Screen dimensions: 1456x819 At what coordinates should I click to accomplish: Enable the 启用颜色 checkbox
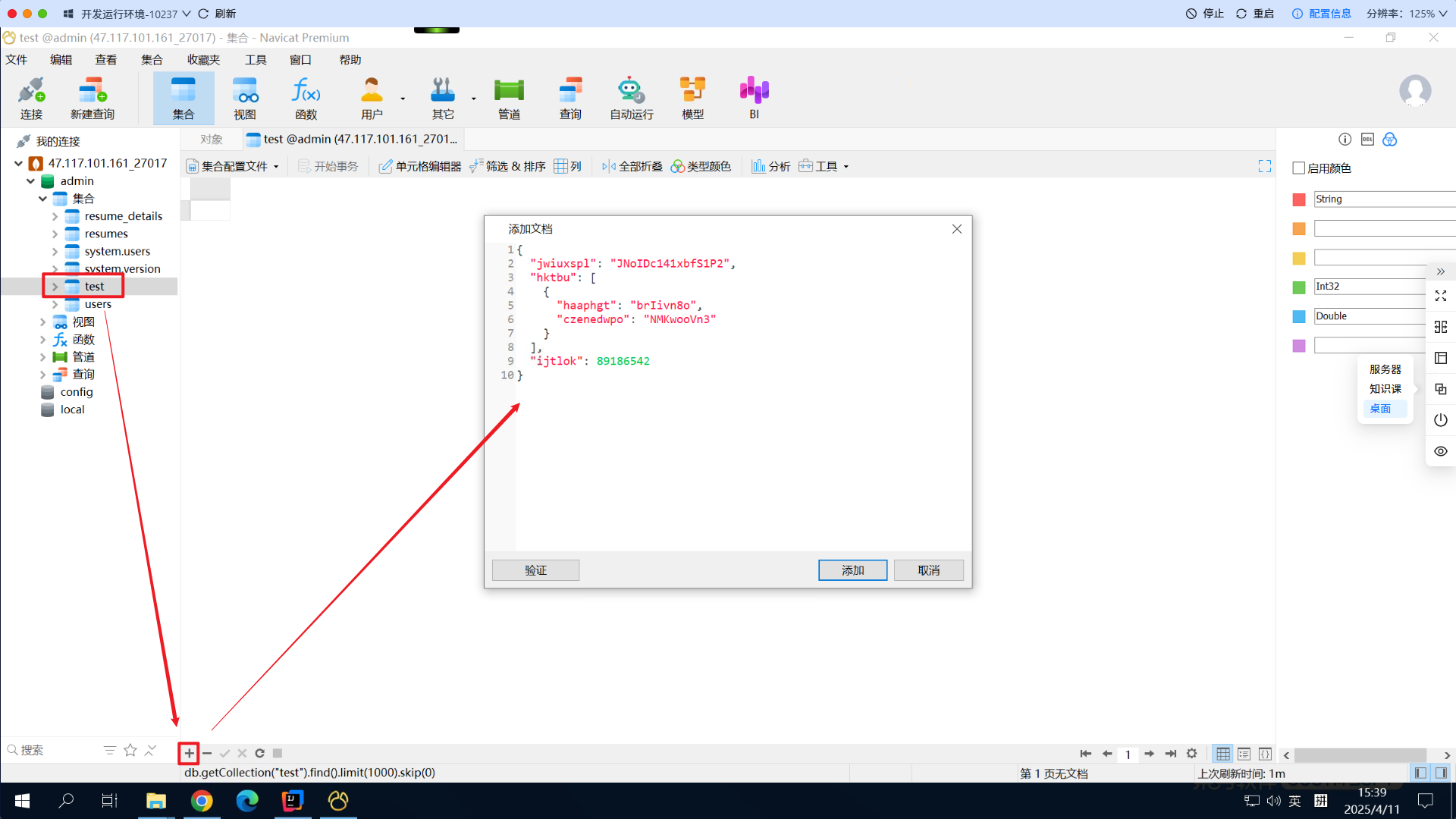pyautogui.click(x=1299, y=168)
